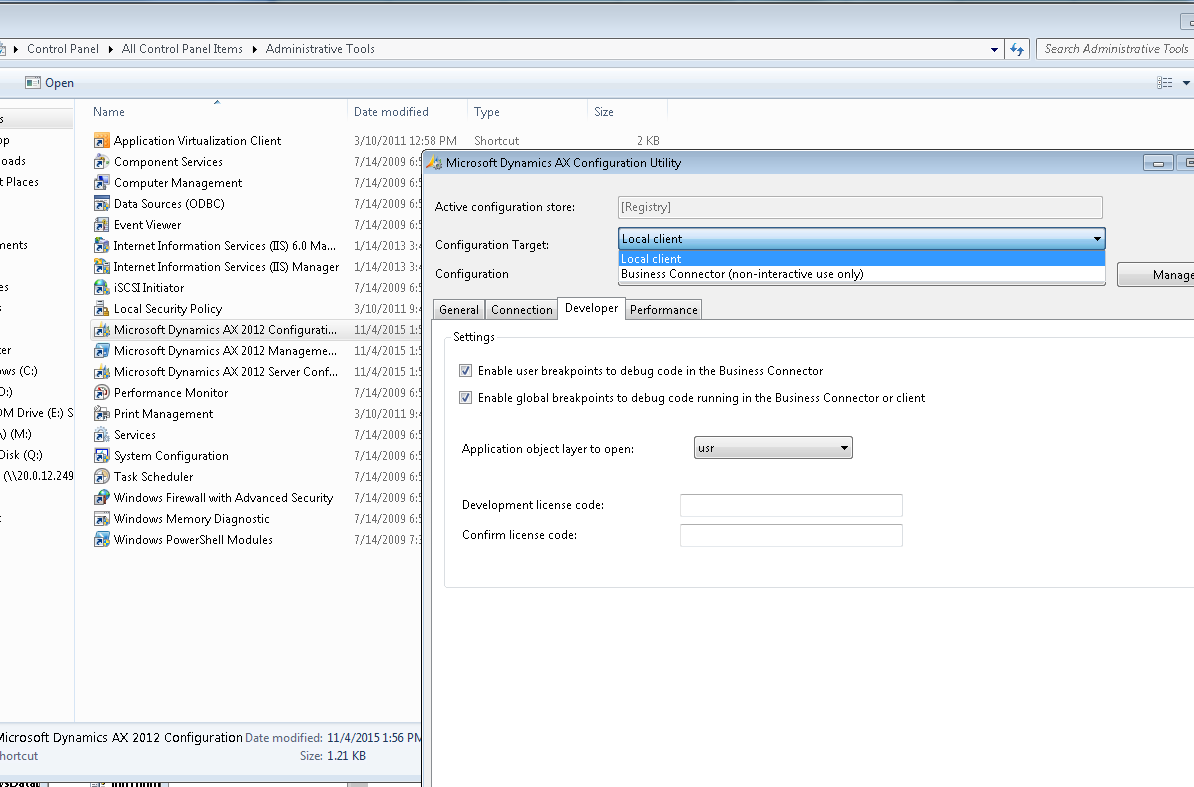The height and width of the screenshot is (787, 1194).
Task: Click the Print Management icon
Action: coord(101,414)
